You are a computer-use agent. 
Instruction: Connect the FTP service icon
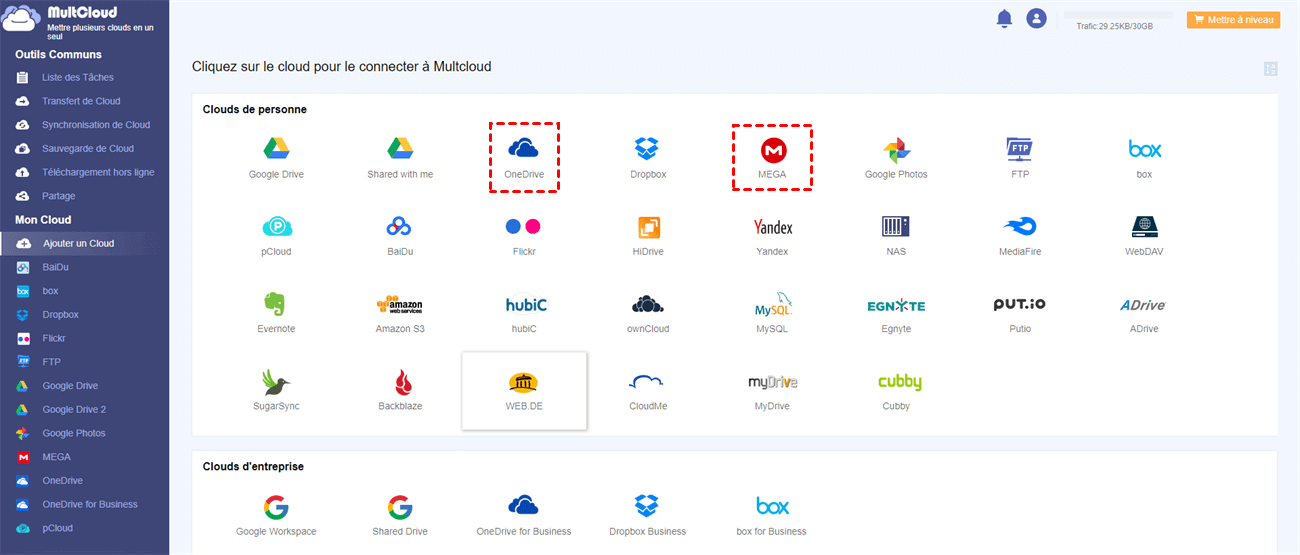point(1020,149)
